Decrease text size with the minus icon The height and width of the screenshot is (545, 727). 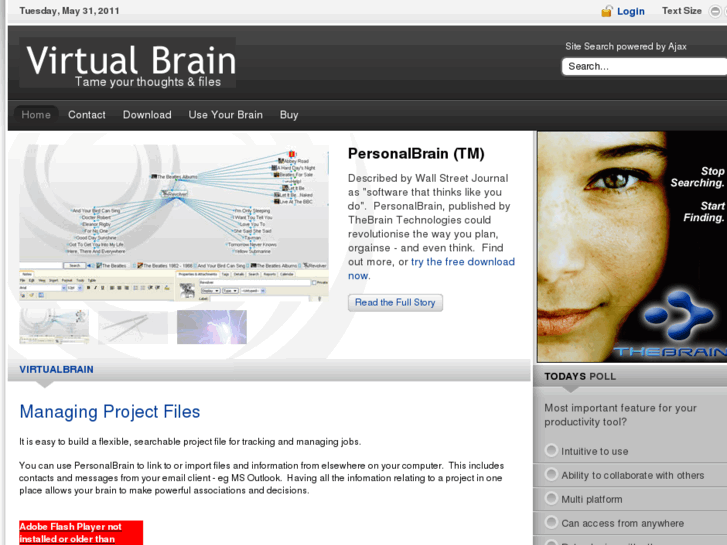(x=715, y=12)
